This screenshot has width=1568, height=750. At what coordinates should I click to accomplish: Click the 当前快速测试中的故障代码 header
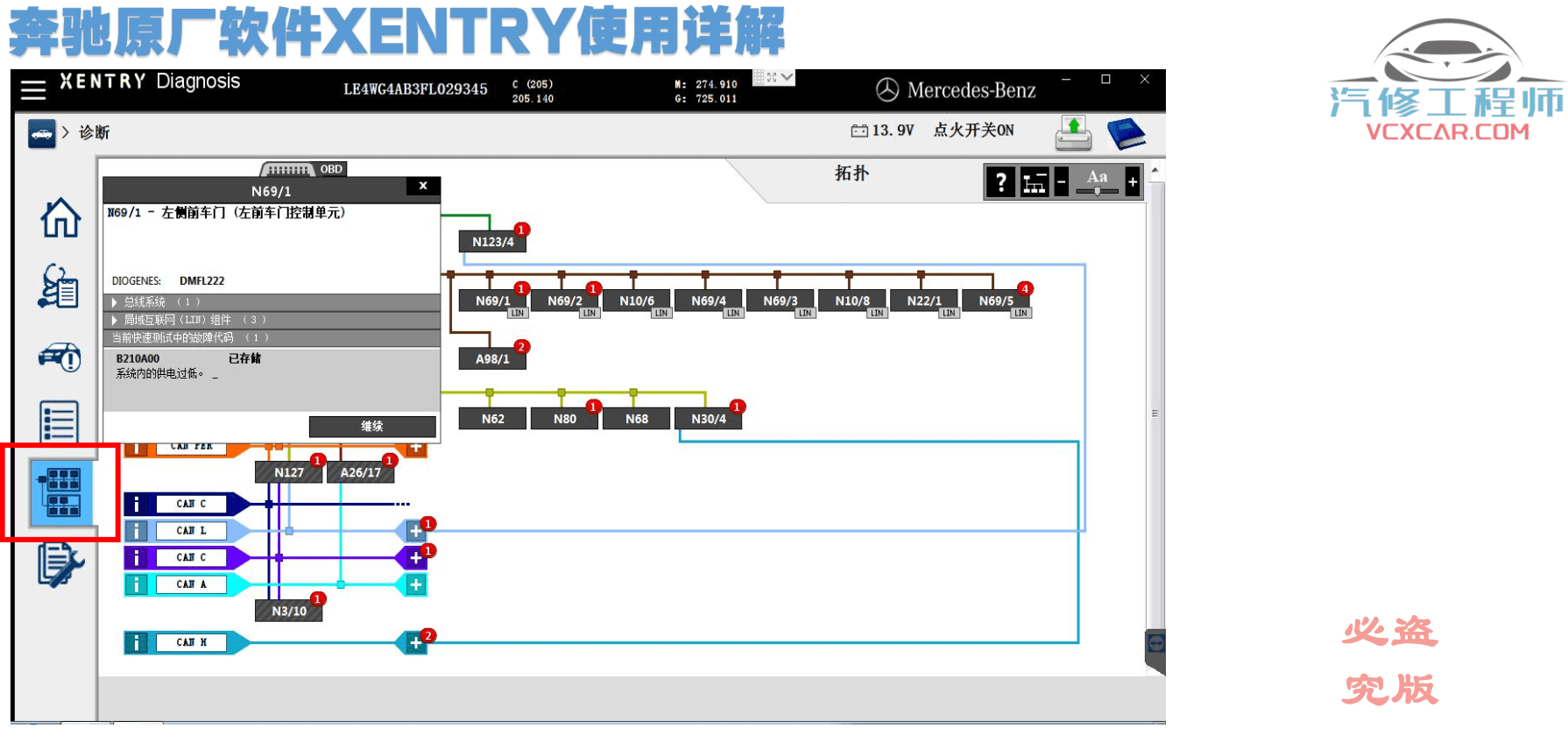(272, 337)
